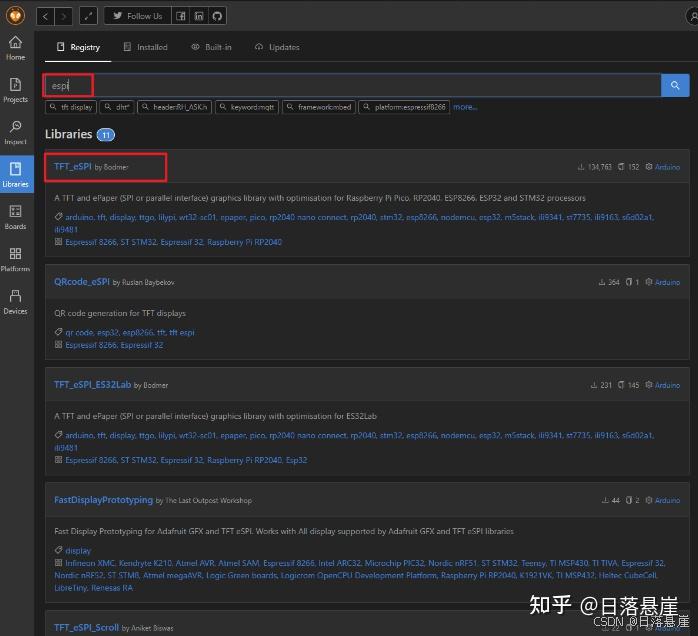Open the Home sidebar item
The width and height of the screenshot is (698, 636).
(16, 48)
